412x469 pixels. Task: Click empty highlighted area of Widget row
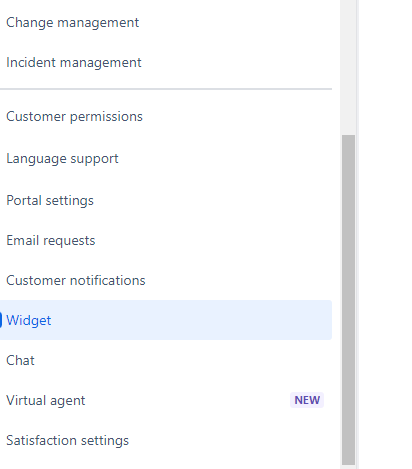coord(192,320)
